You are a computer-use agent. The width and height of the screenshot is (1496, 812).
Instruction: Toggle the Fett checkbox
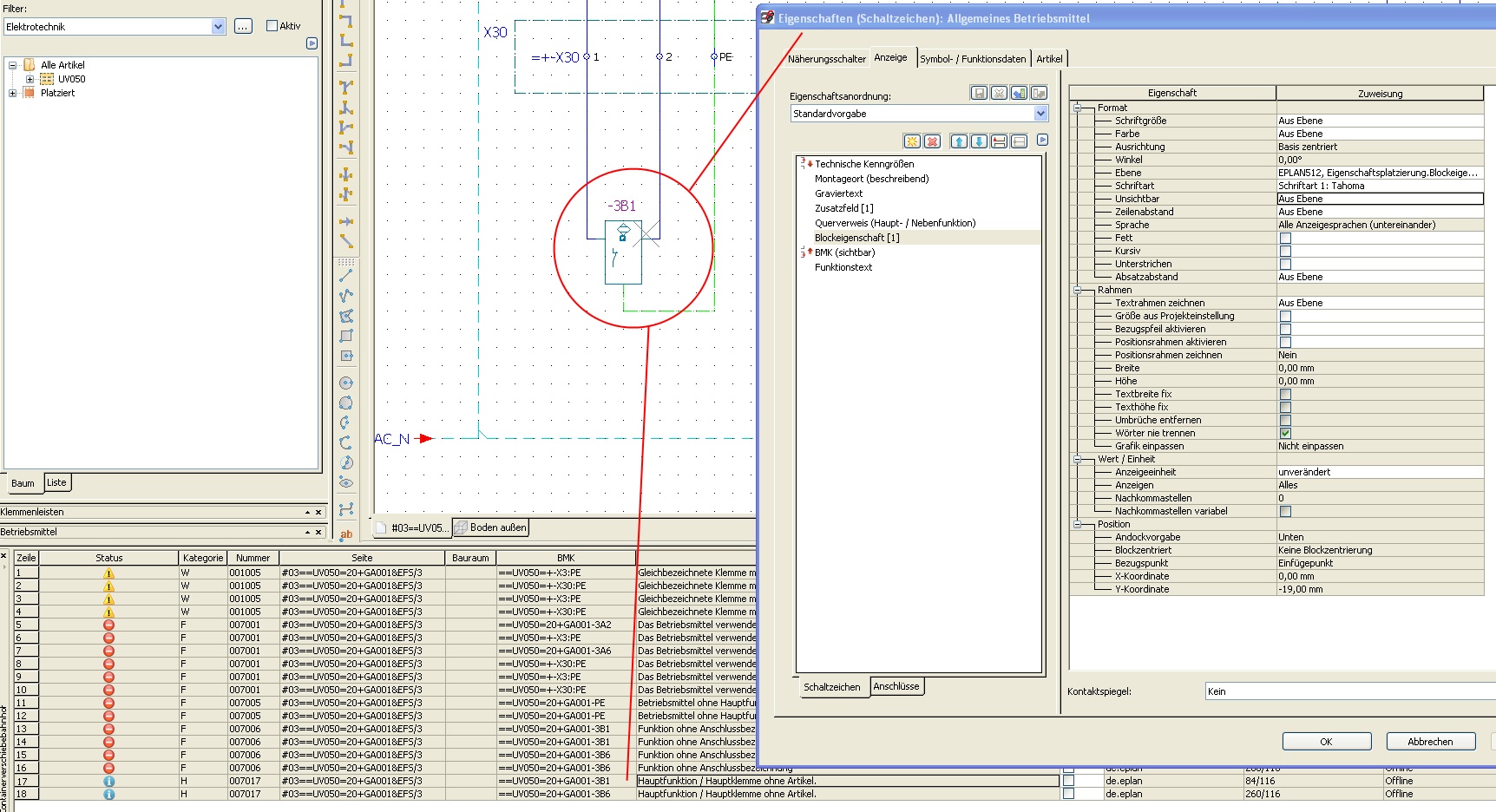pyautogui.click(x=1285, y=238)
